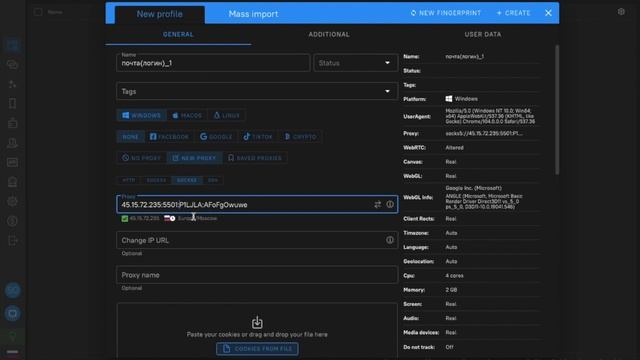Click the green proxy check status icon
Viewport: 640px width, 360px height.
click(x=125, y=218)
